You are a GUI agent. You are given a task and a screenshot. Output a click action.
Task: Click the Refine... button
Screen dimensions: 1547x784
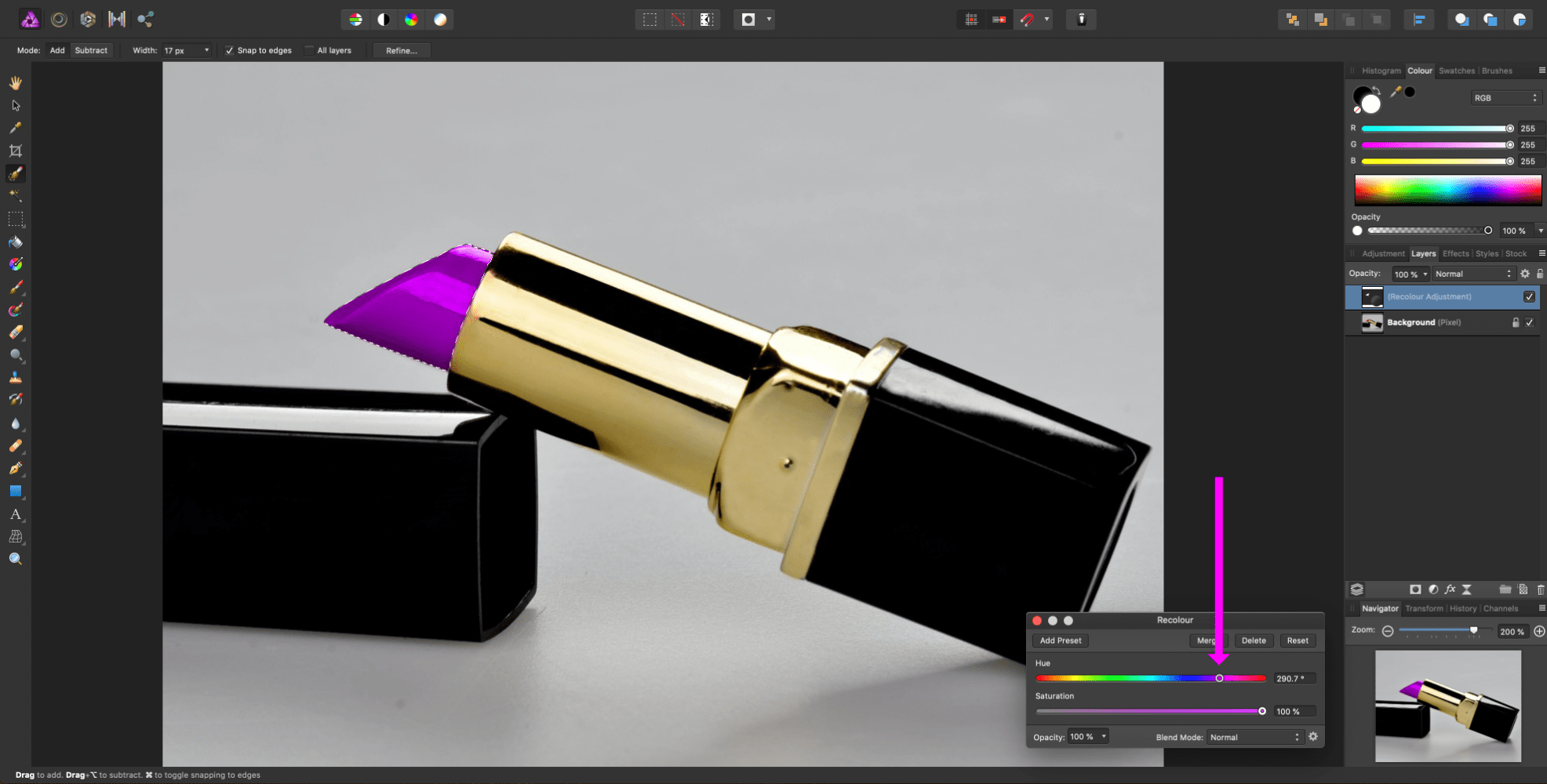[401, 51]
